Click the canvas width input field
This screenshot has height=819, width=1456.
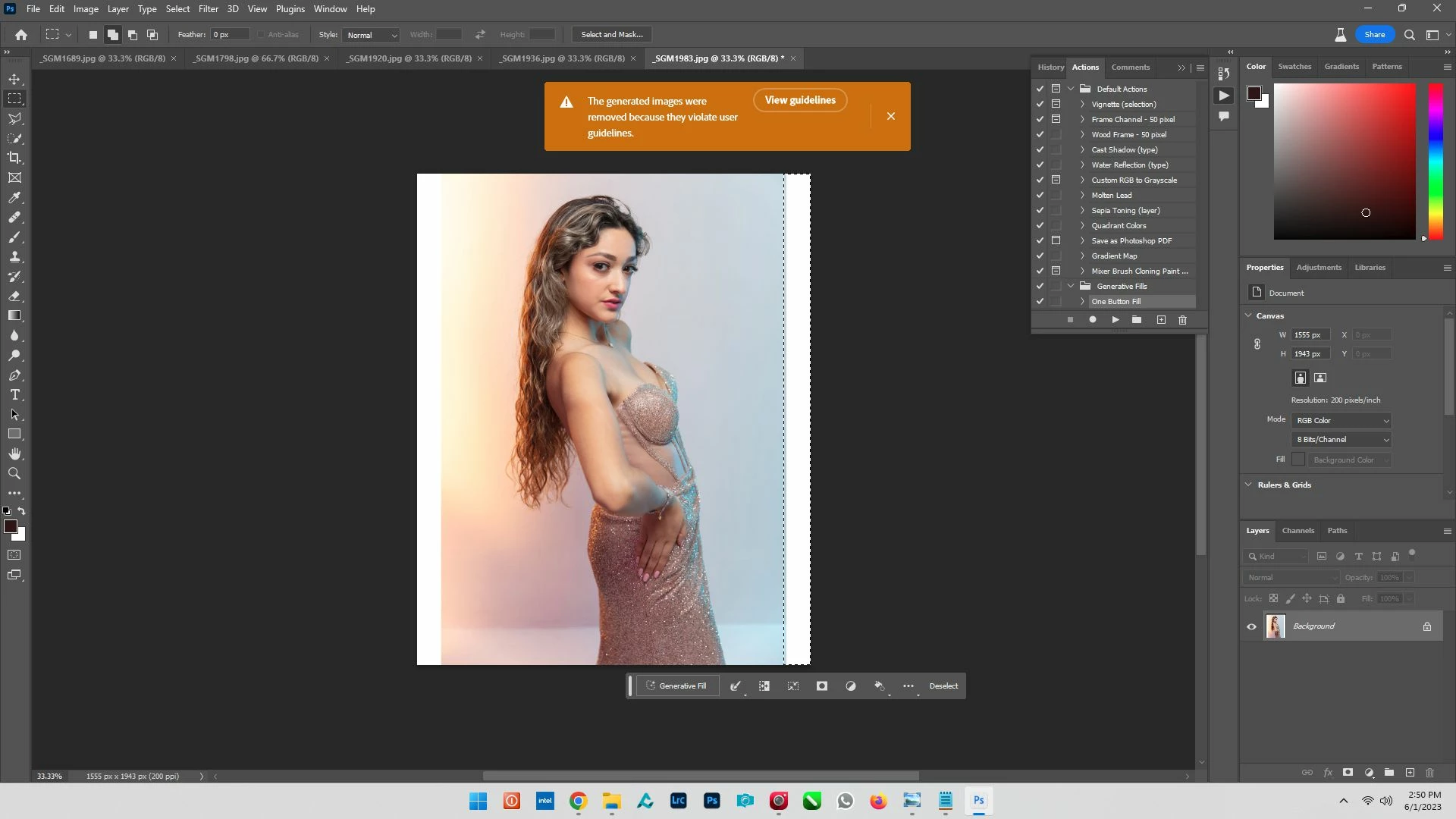[1310, 335]
